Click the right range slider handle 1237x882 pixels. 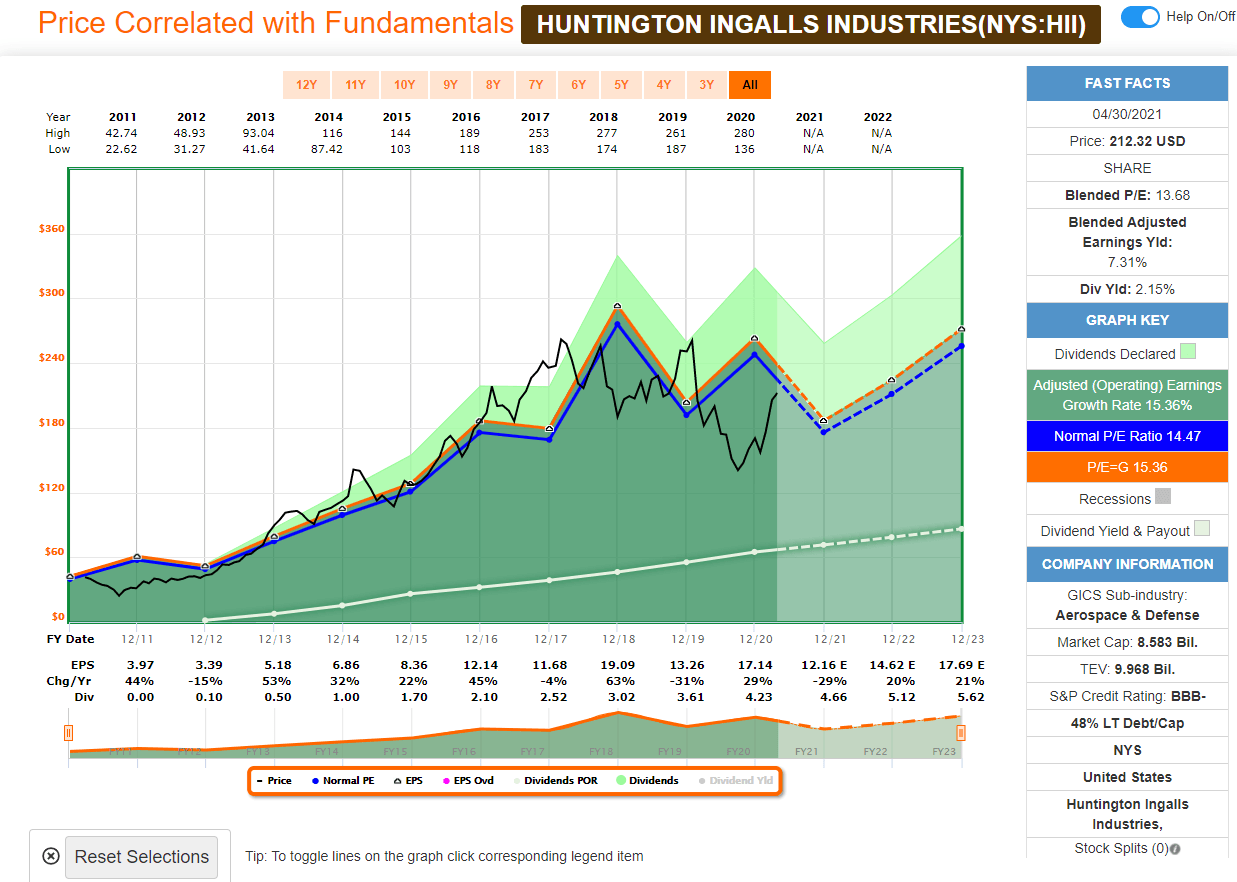[x=961, y=733]
